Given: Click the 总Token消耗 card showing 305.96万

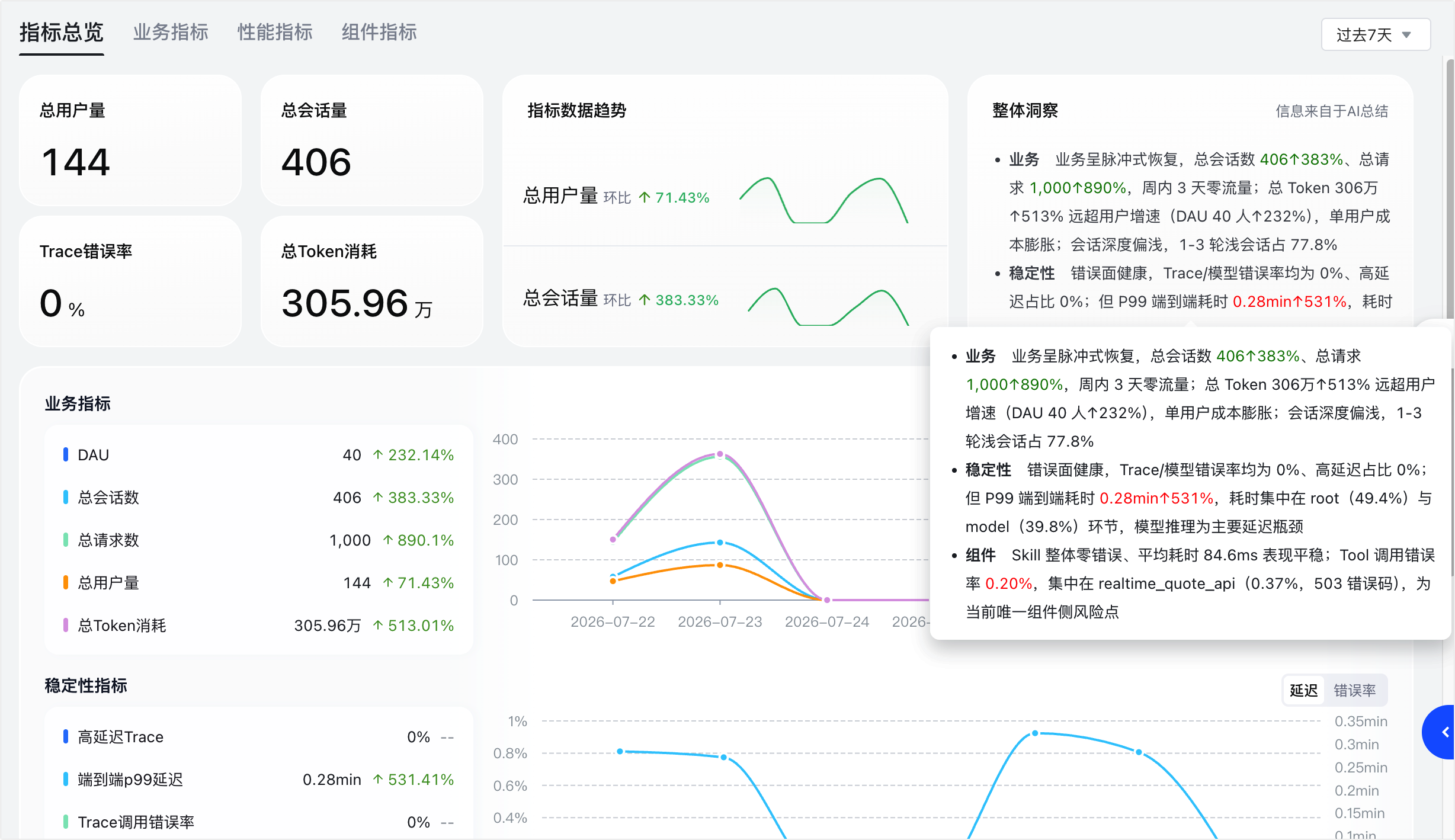Looking at the screenshot, I should [x=372, y=281].
